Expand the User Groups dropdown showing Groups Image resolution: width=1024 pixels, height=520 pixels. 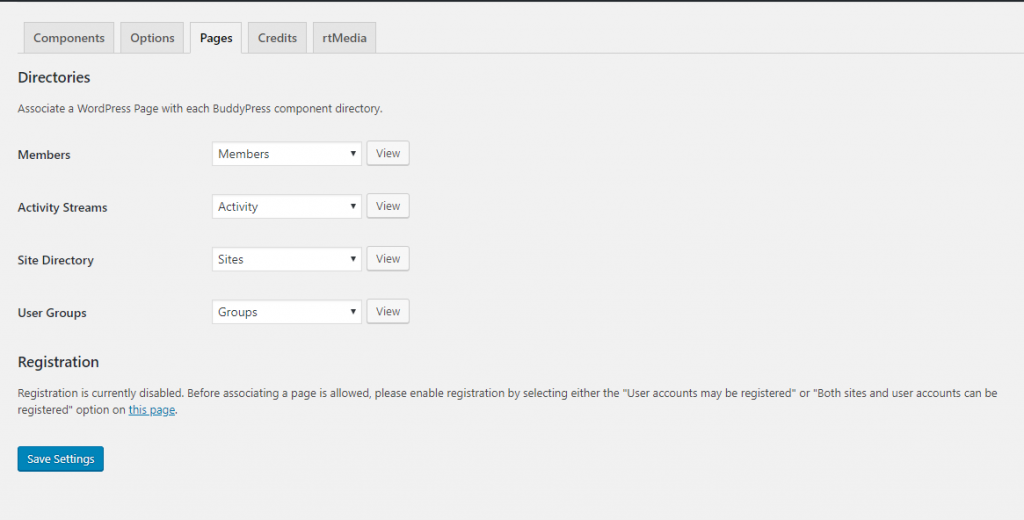click(287, 312)
